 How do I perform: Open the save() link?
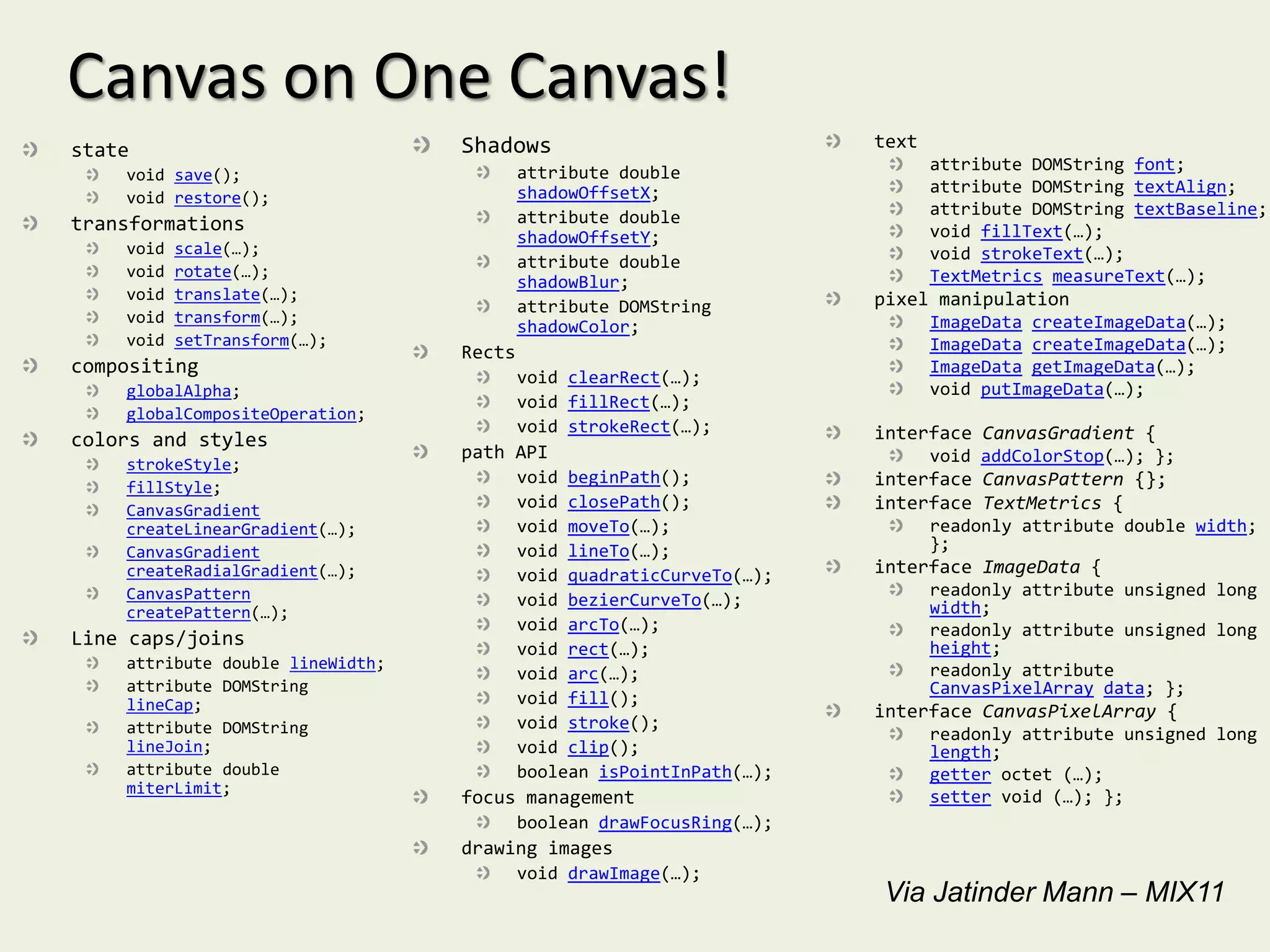tap(193, 175)
